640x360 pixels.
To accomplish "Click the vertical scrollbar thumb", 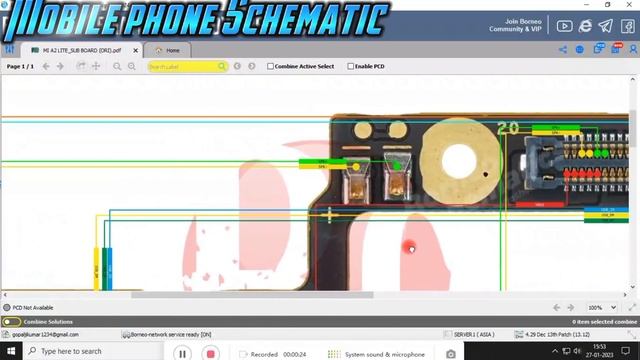I will pyautogui.click(x=633, y=128).
